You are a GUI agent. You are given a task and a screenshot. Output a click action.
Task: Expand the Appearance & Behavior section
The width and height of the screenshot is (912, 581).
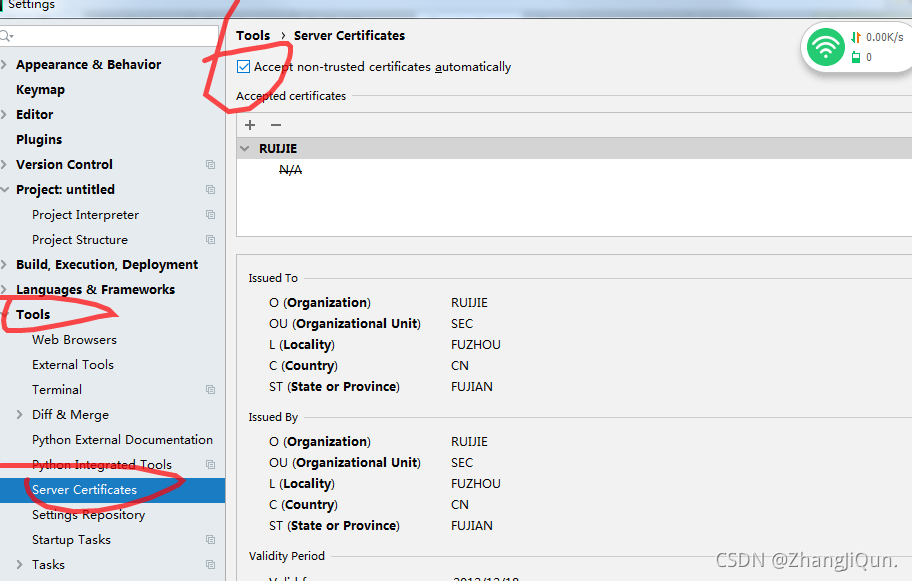click(x=6, y=64)
